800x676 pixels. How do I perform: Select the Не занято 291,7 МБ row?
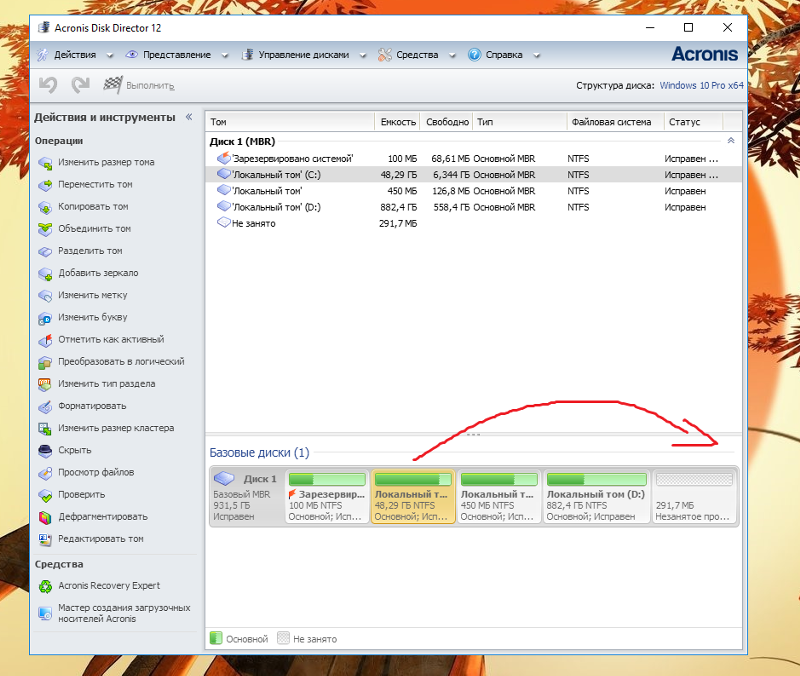tap(473, 223)
